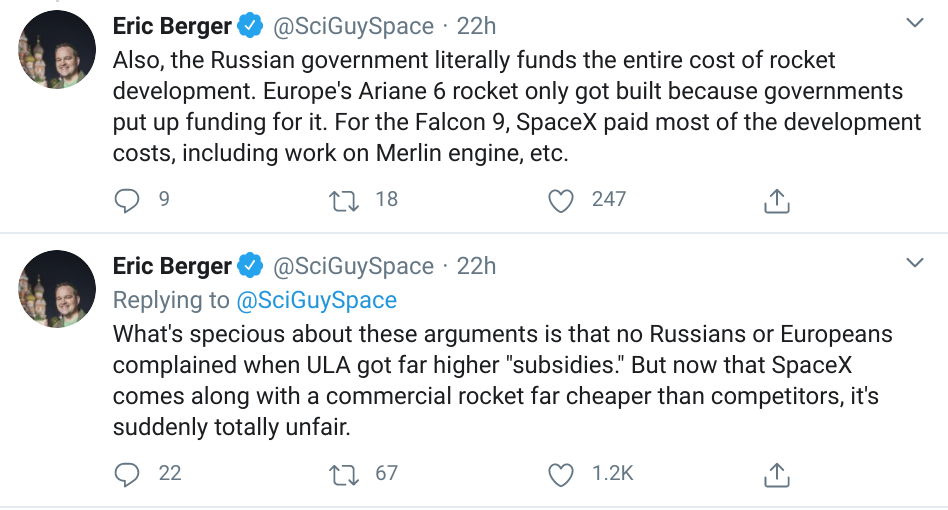948x510 pixels.
Task: Like the tweet with 1.2K likes
Action: (x=563, y=473)
